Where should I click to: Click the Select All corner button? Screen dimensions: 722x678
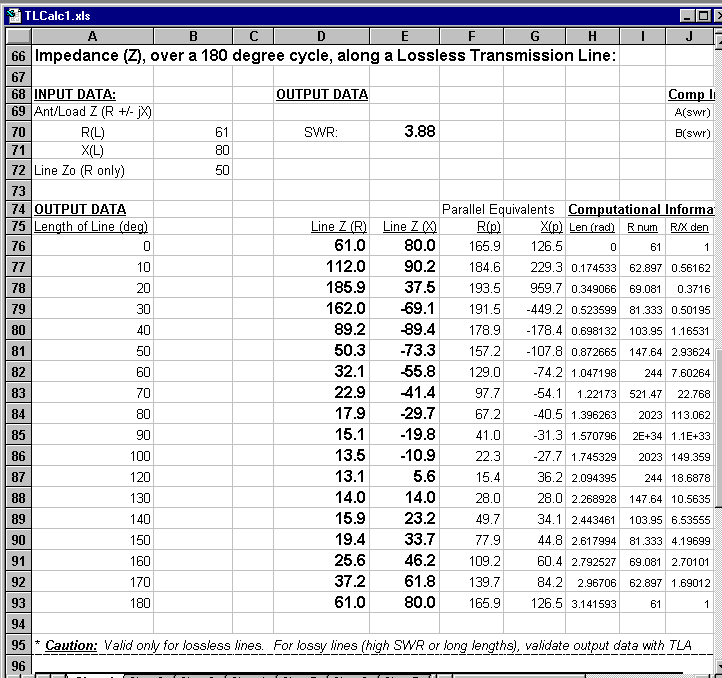[18, 36]
